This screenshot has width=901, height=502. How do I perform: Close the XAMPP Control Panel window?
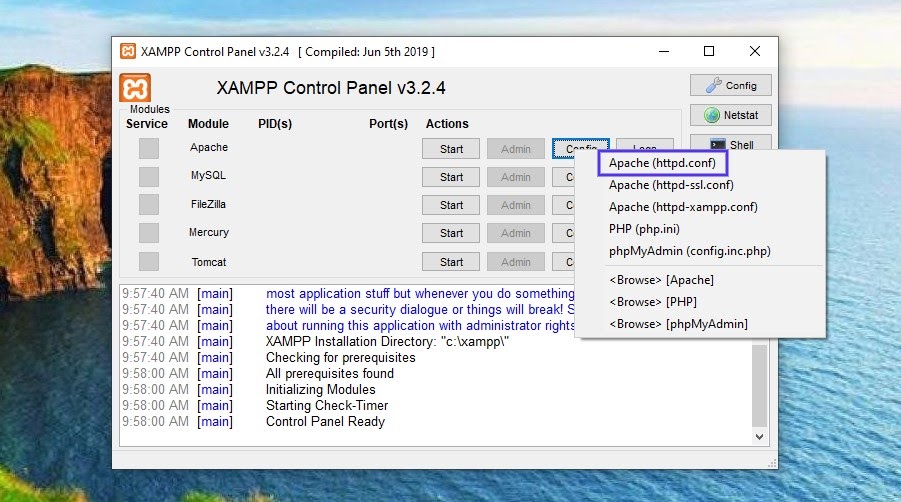click(x=755, y=51)
